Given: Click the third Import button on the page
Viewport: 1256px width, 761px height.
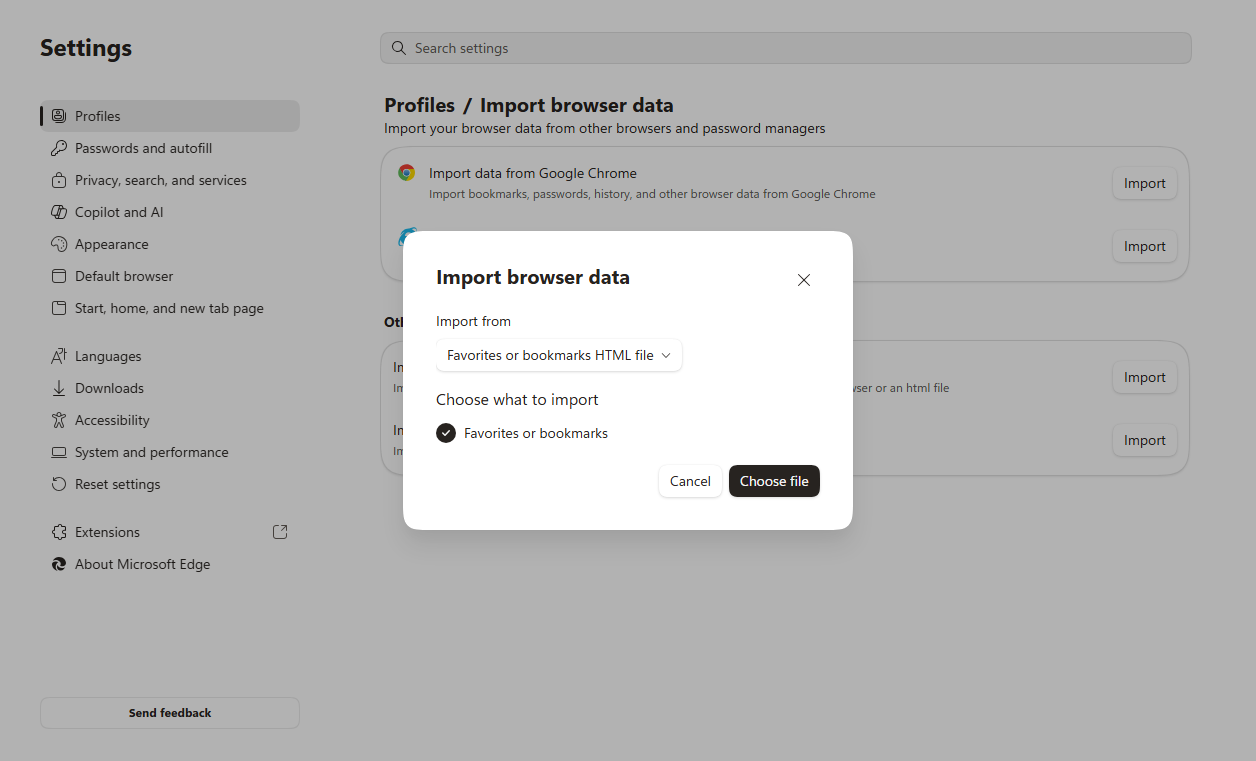Looking at the screenshot, I should click(1145, 377).
